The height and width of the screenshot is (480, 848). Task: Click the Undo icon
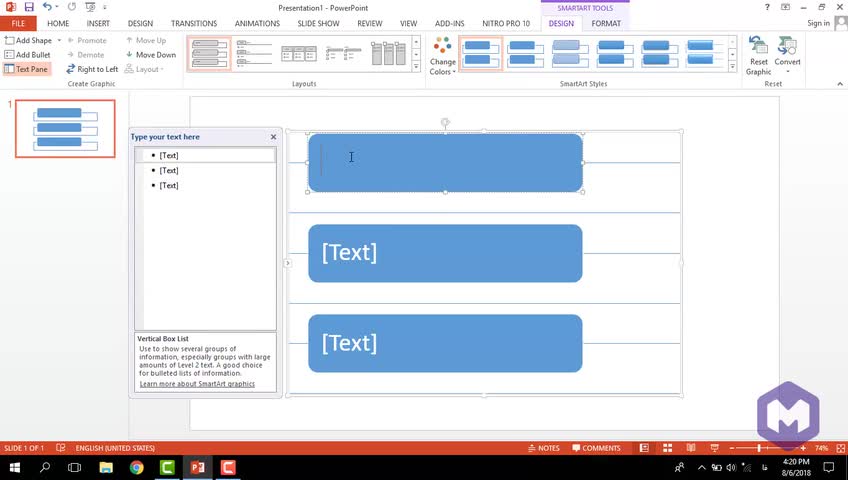(x=47, y=7)
